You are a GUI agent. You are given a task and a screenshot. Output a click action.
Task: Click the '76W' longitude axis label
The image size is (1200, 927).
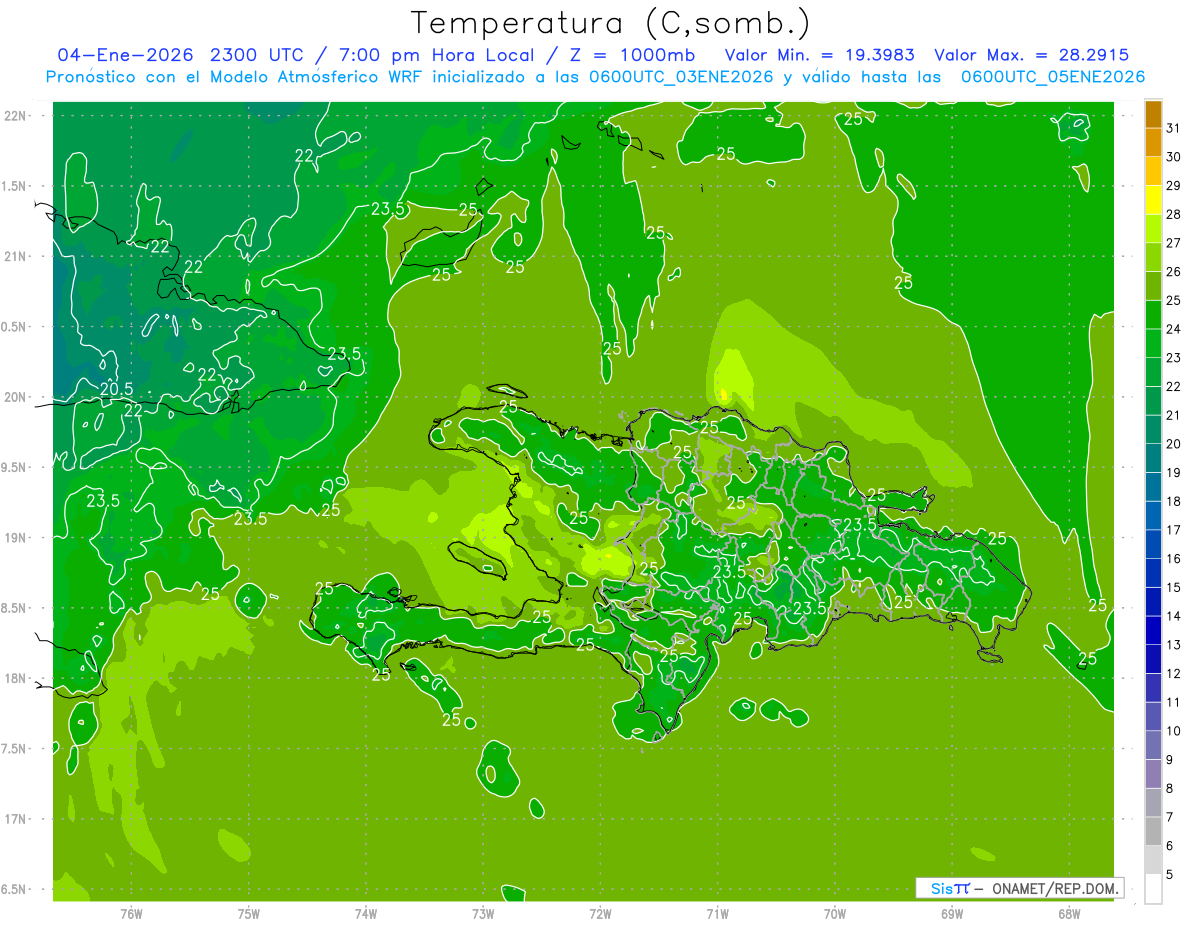tap(131, 913)
